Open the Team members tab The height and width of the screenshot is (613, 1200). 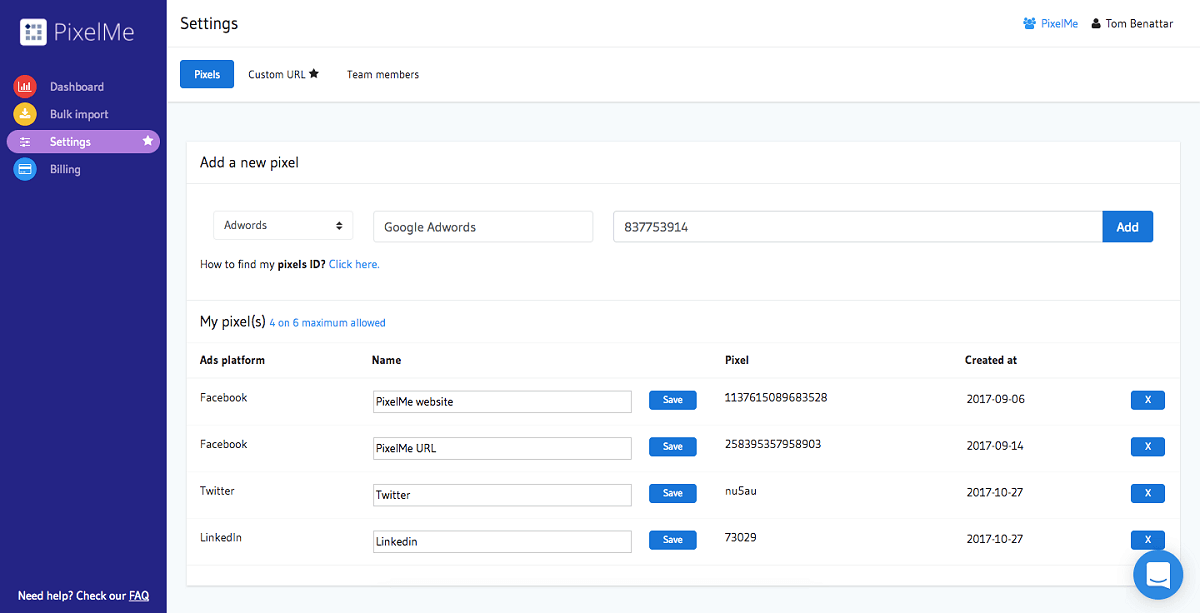coord(383,74)
